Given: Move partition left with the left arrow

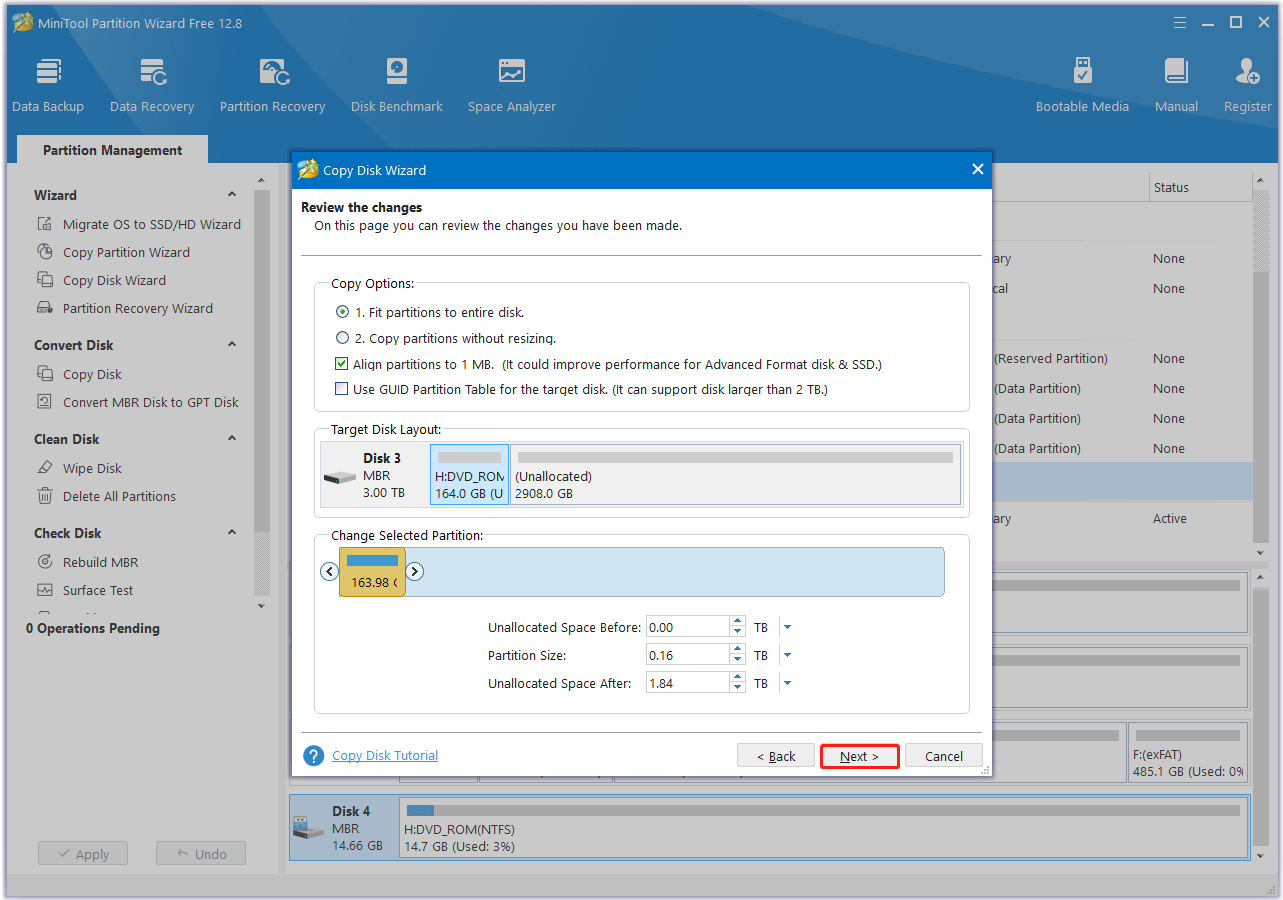Looking at the screenshot, I should 330,572.
